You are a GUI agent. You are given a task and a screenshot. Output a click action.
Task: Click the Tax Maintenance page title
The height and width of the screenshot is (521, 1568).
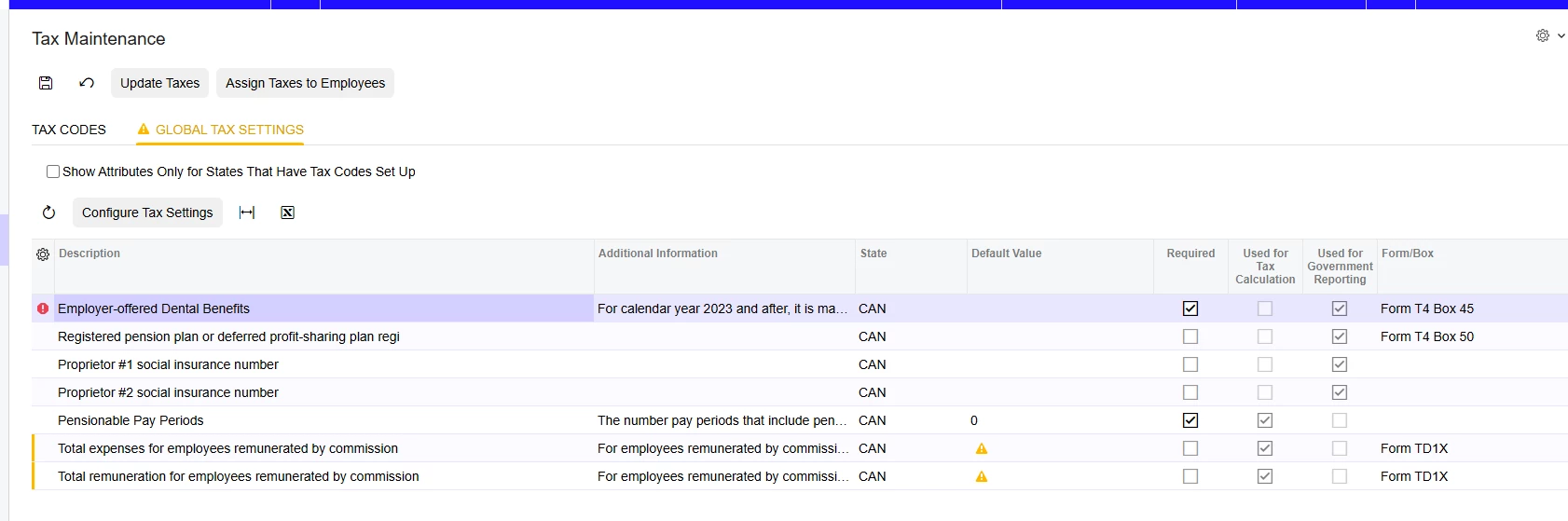tap(99, 38)
